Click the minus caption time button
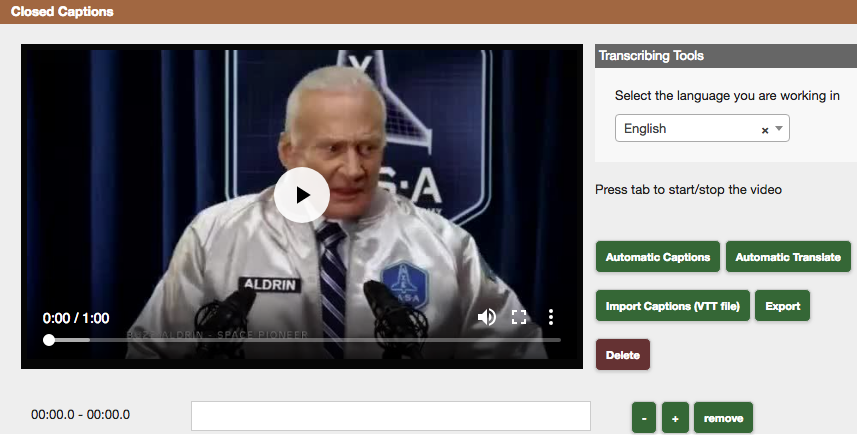 [644, 418]
